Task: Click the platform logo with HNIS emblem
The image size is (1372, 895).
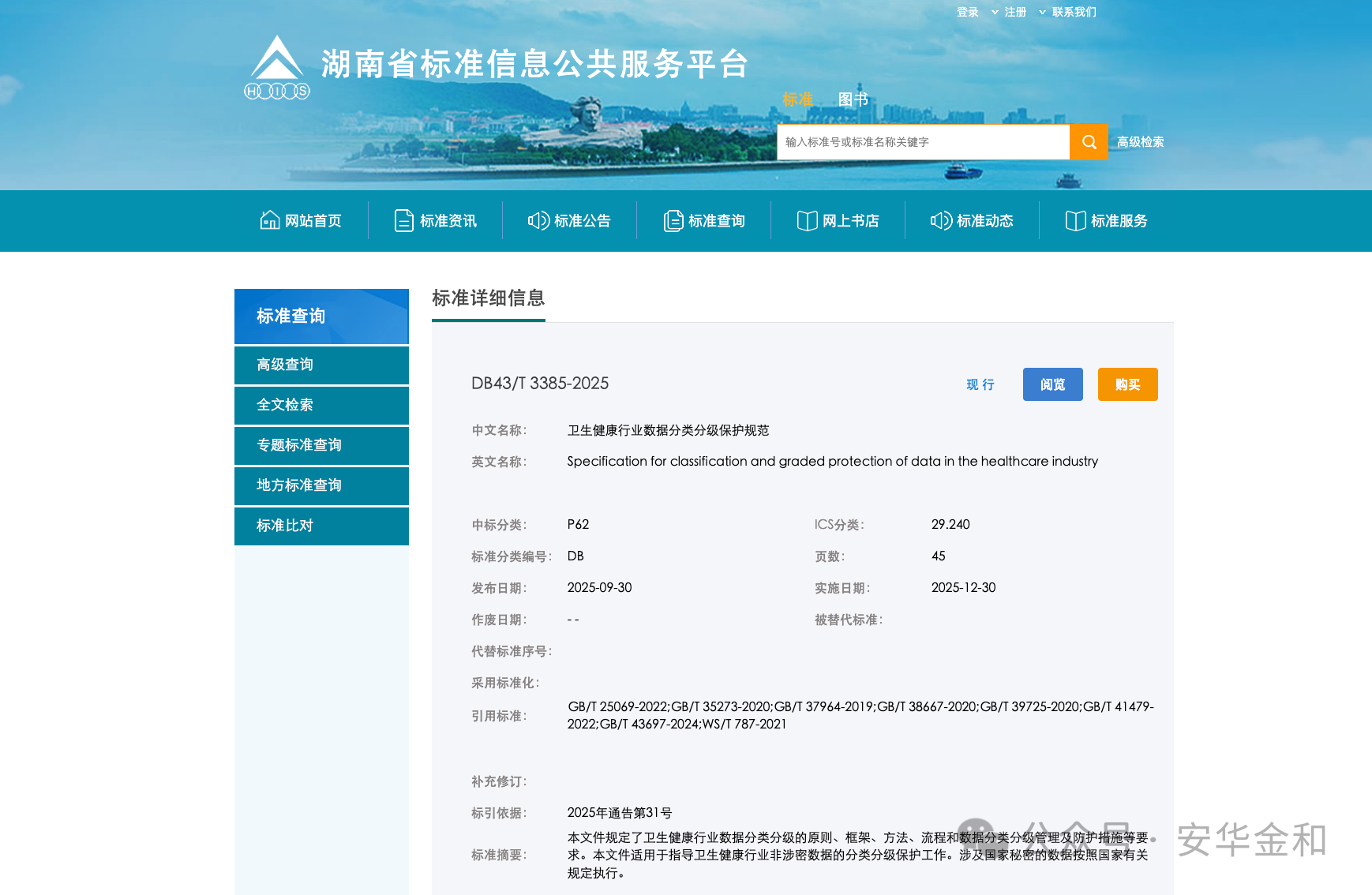Action: [277, 67]
